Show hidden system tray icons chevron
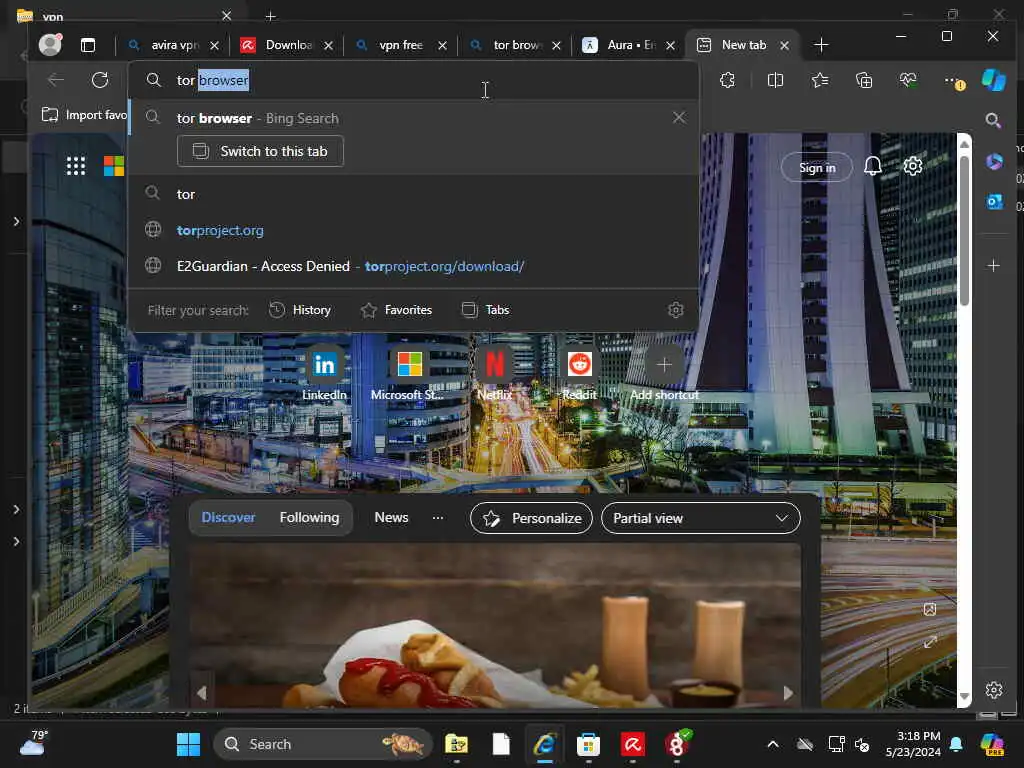The width and height of the screenshot is (1024, 768). [x=773, y=744]
